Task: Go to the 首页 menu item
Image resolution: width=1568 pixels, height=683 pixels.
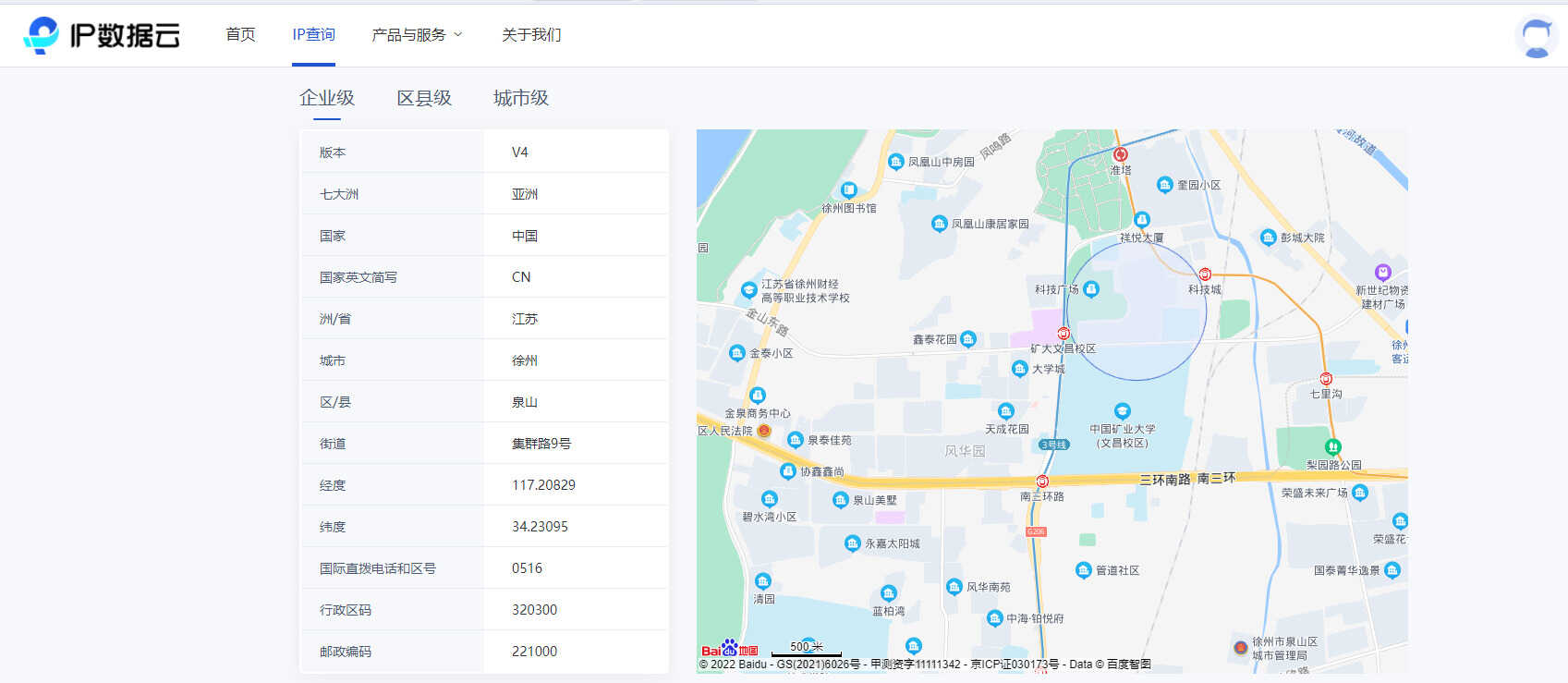Action: (240, 35)
